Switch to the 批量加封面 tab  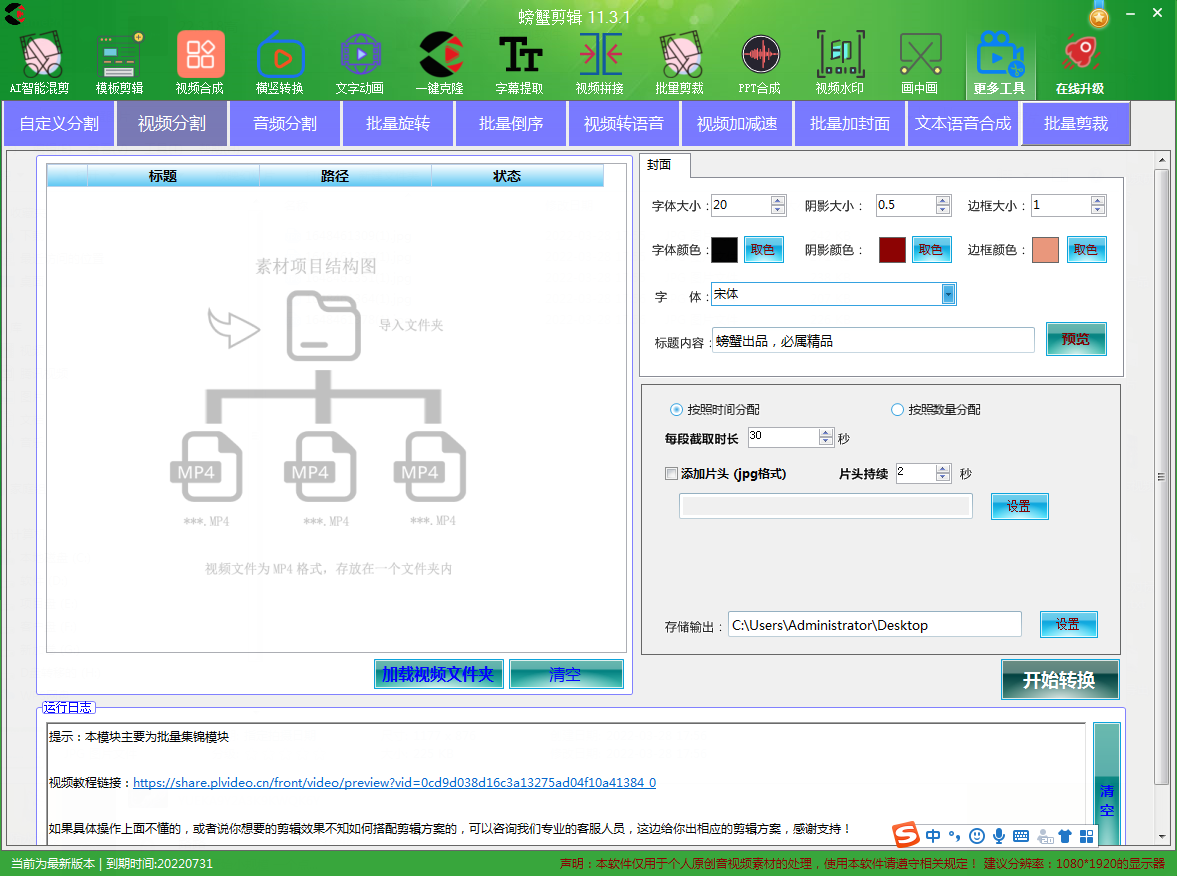[x=850, y=124]
